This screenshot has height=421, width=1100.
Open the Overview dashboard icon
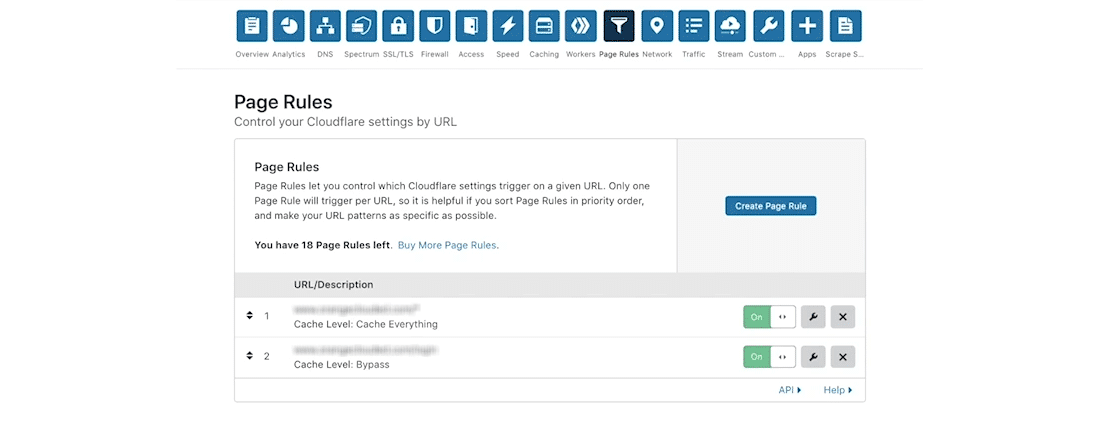[252, 26]
